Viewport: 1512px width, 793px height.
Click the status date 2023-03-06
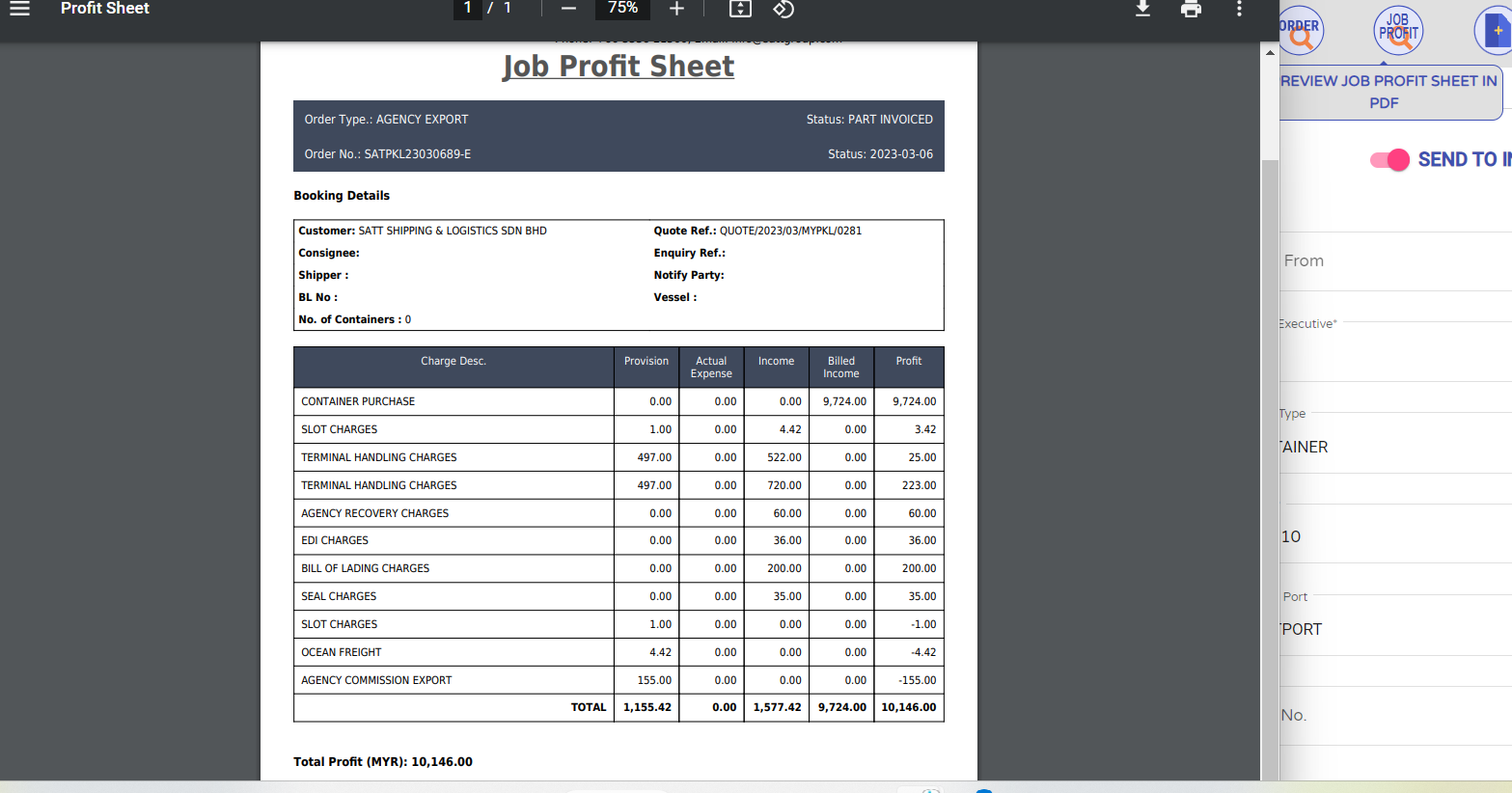click(x=900, y=154)
